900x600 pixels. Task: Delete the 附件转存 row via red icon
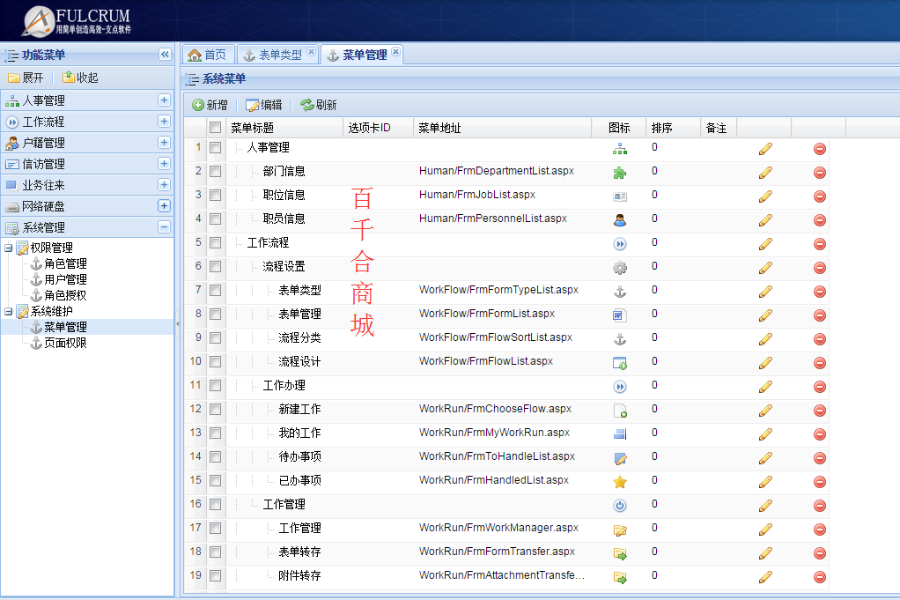[820, 577]
